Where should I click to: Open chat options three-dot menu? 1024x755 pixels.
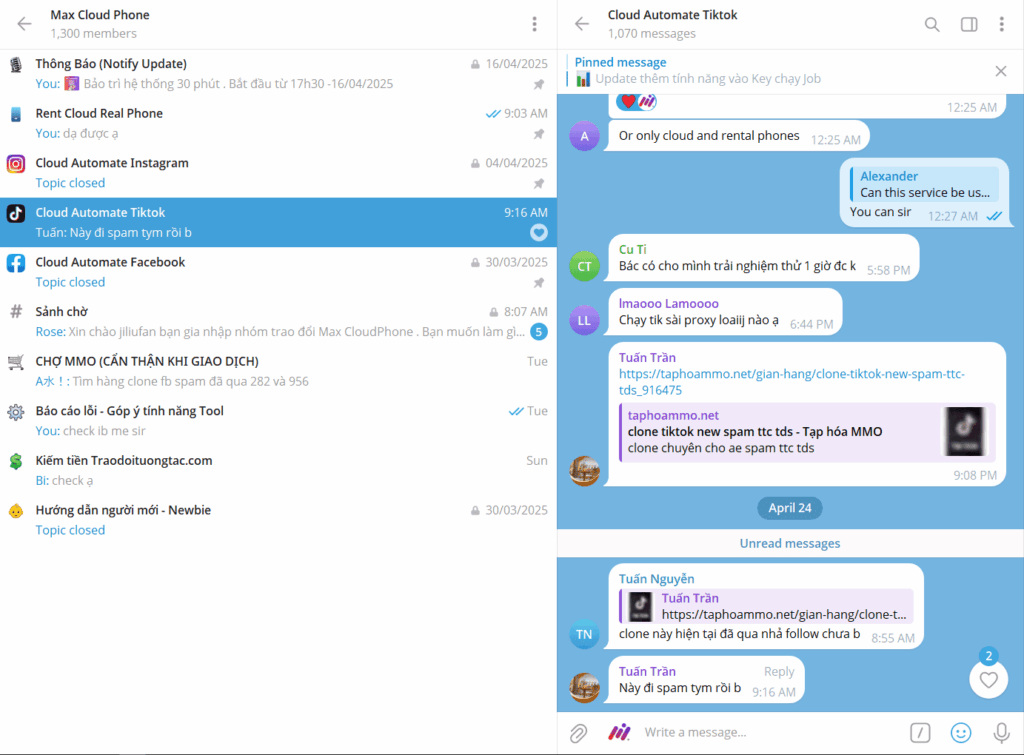point(1002,24)
